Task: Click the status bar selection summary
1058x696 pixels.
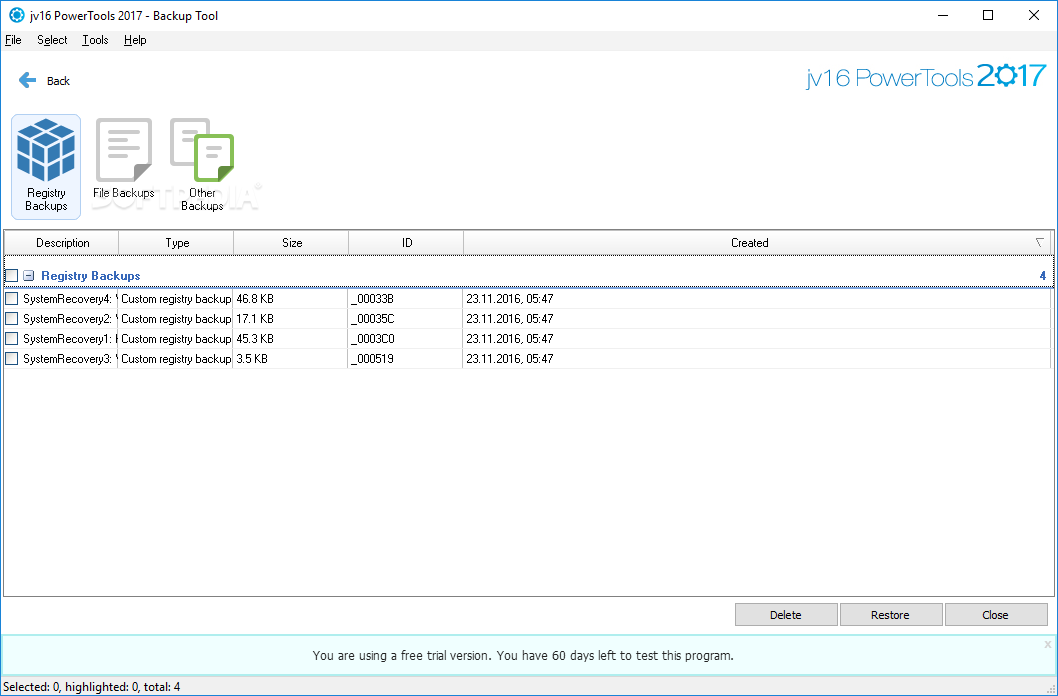Action: pyautogui.click(x=92, y=687)
